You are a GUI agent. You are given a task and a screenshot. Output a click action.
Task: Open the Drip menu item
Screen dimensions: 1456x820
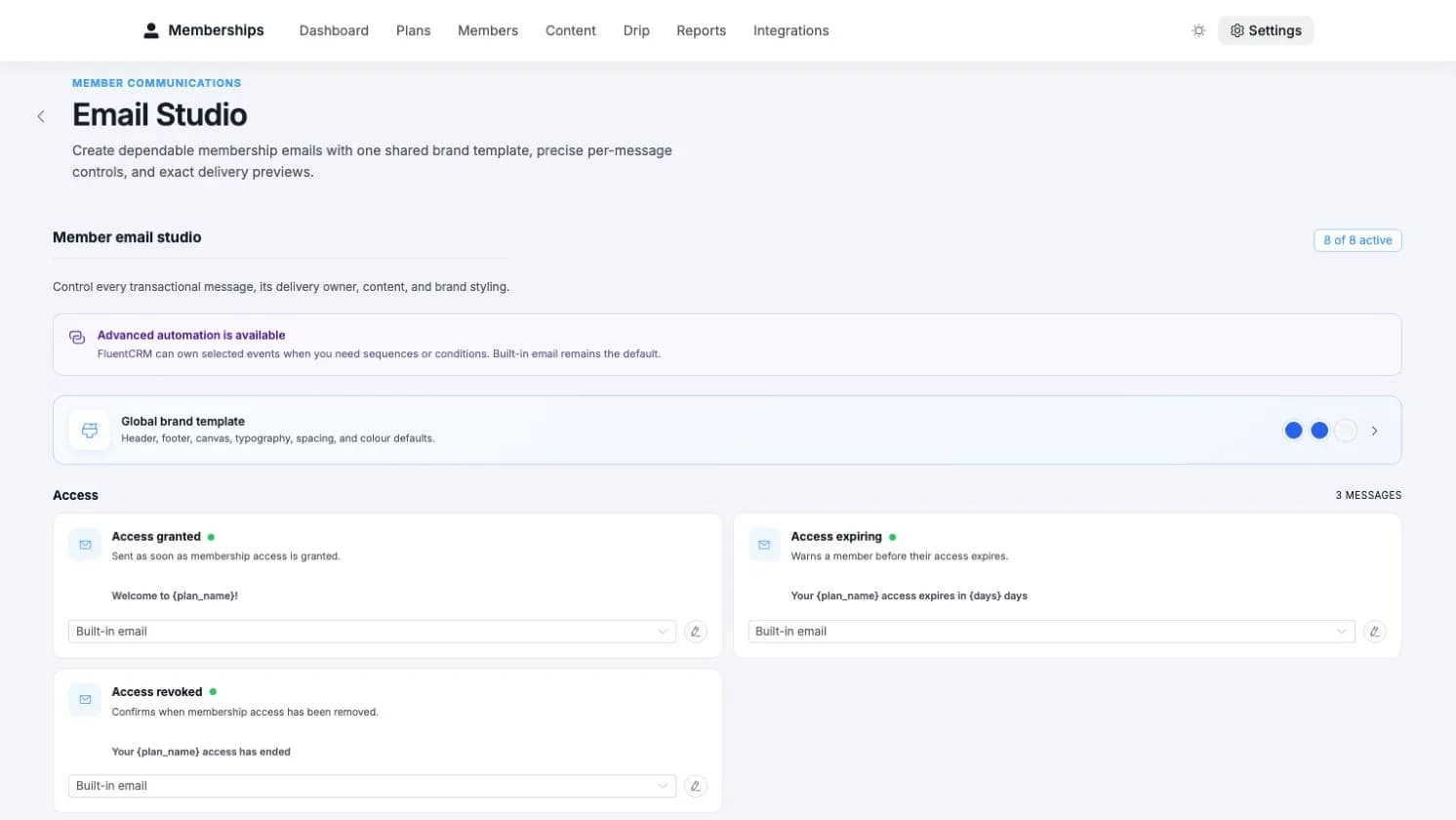636,30
